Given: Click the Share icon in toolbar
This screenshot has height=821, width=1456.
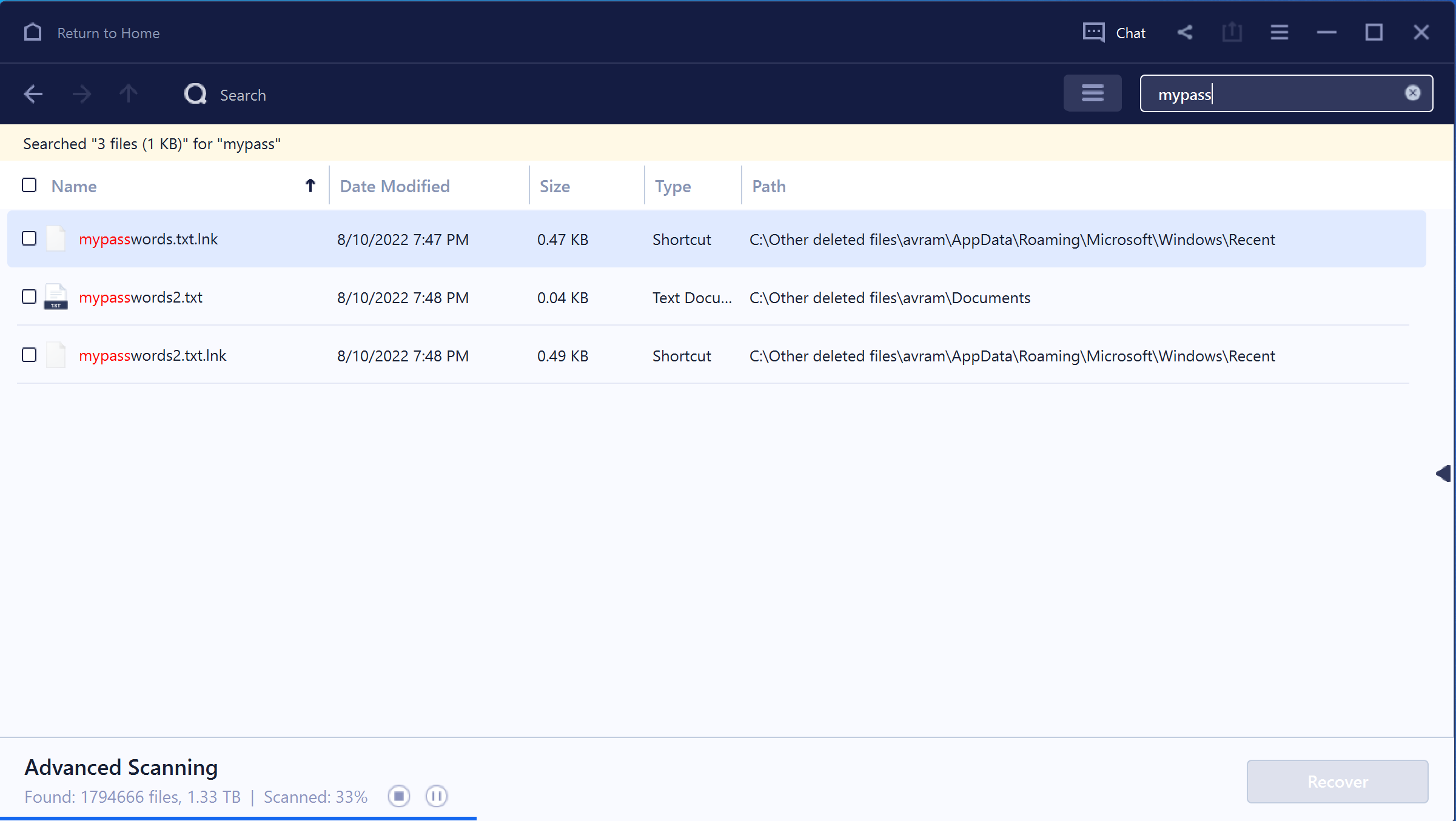Looking at the screenshot, I should pos(1184,32).
